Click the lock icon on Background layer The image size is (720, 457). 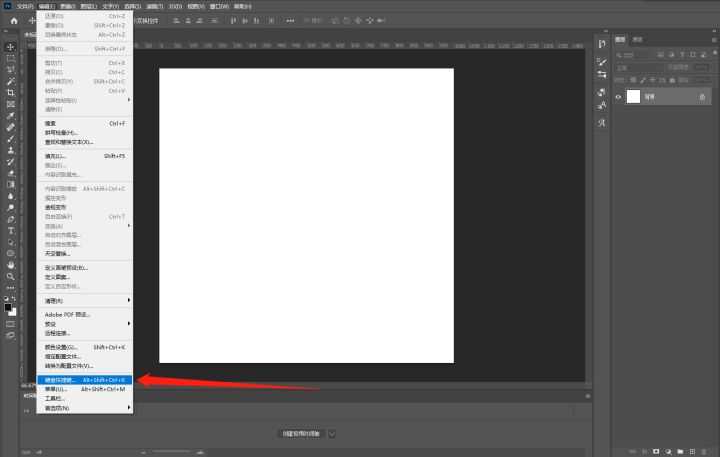tap(702, 97)
